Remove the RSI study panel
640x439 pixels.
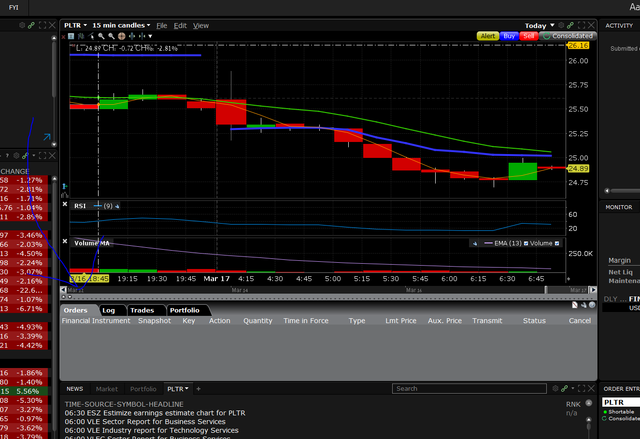click(65, 204)
